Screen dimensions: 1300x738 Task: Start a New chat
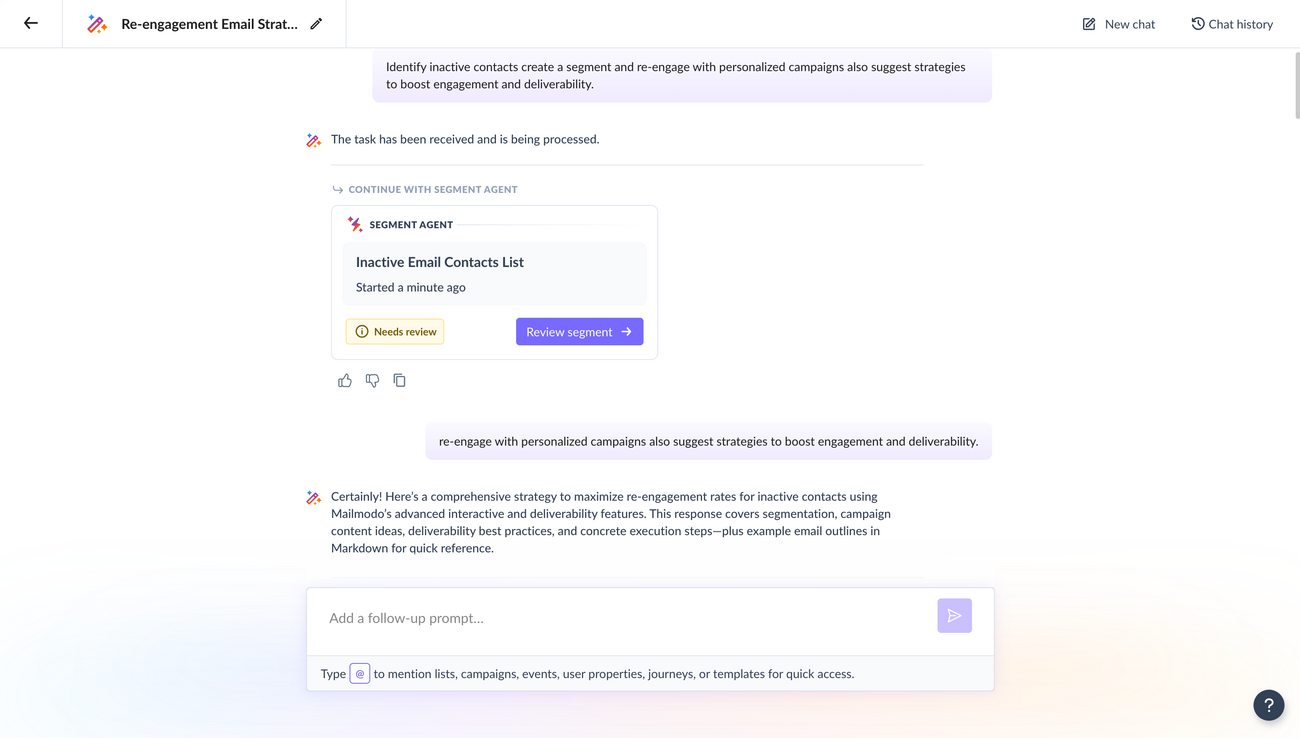click(x=1117, y=23)
